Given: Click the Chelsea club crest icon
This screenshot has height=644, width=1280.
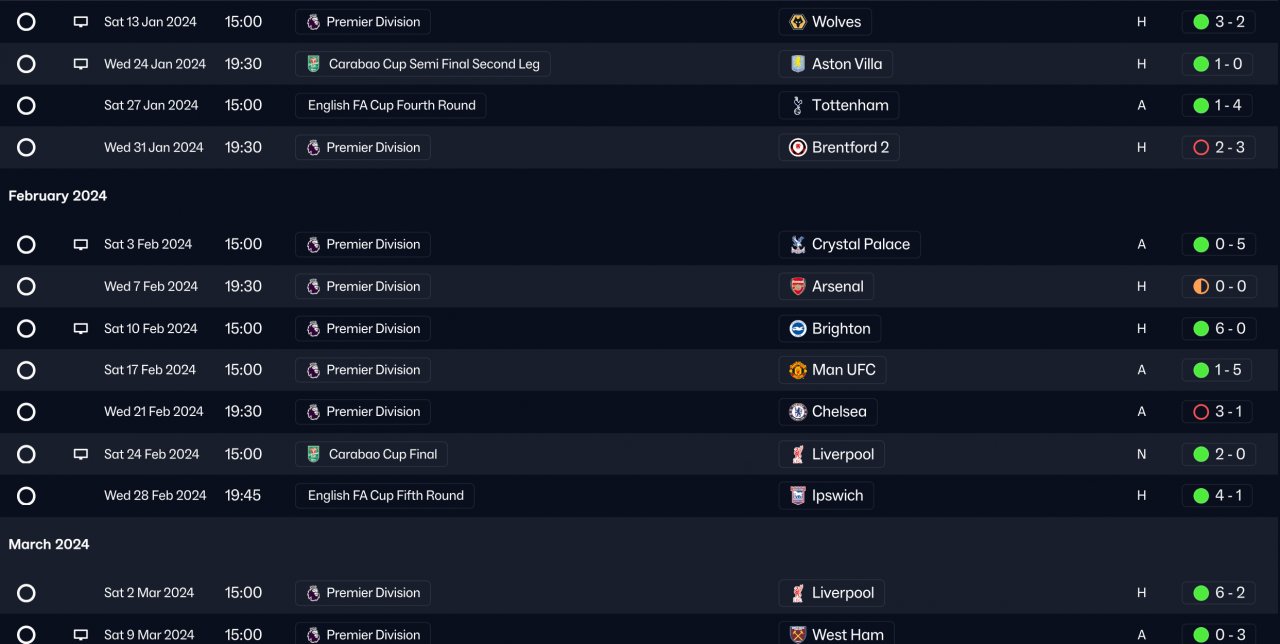Looking at the screenshot, I should (x=798, y=412).
